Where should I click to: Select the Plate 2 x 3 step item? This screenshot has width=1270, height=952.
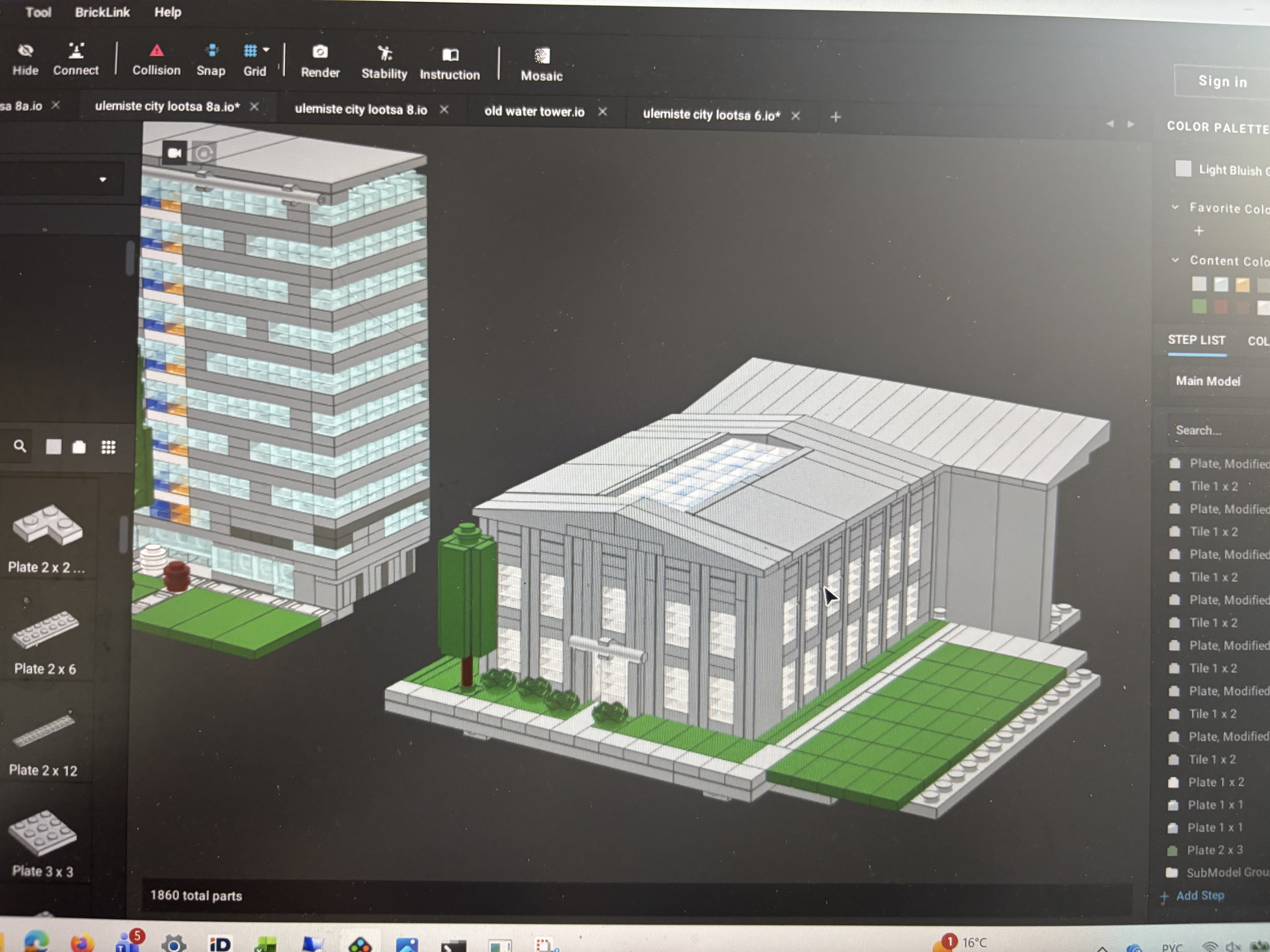coord(1215,850)
